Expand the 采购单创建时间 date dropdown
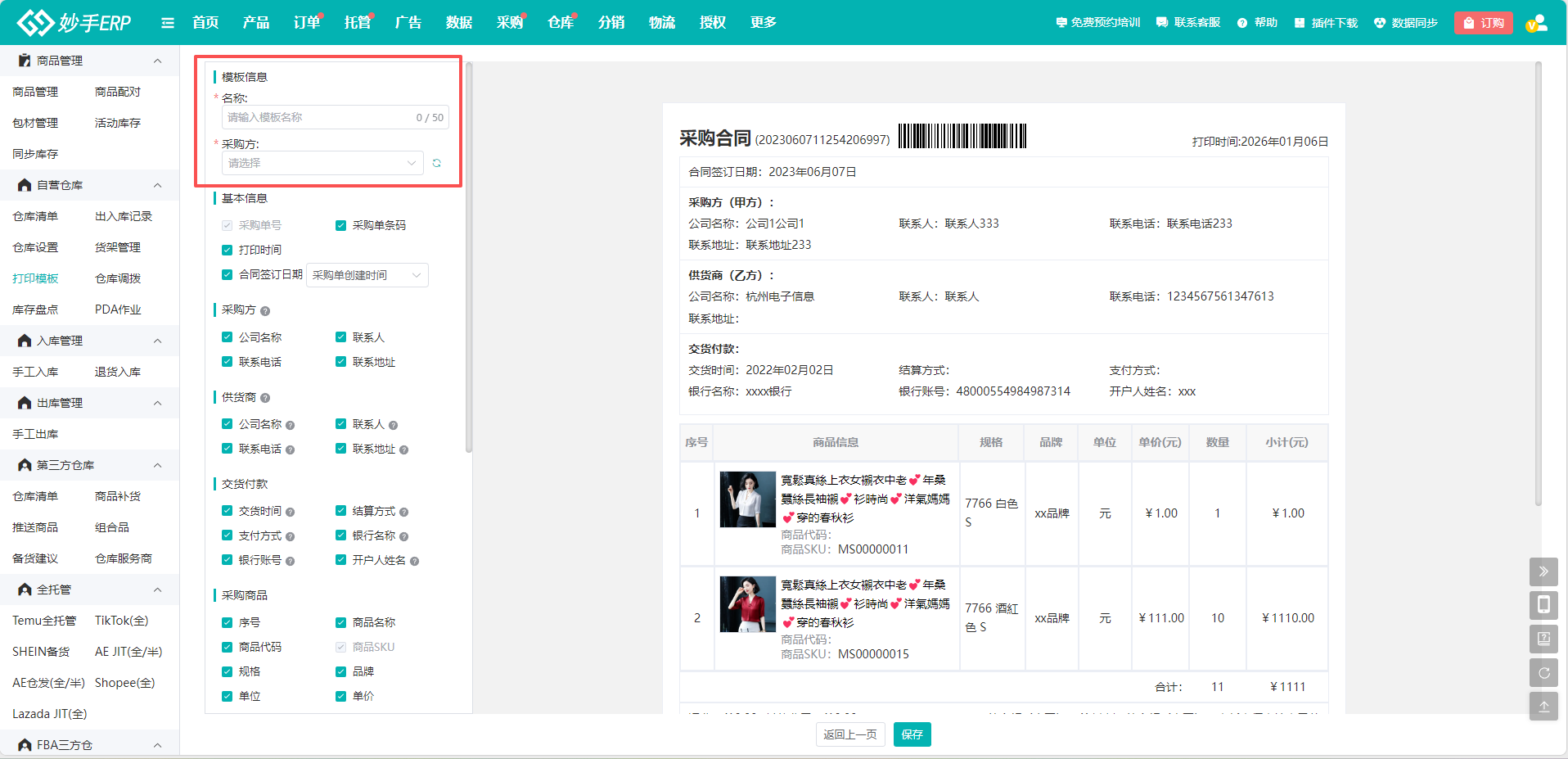This screenshot has height=759, width=1568. point(367,275)
